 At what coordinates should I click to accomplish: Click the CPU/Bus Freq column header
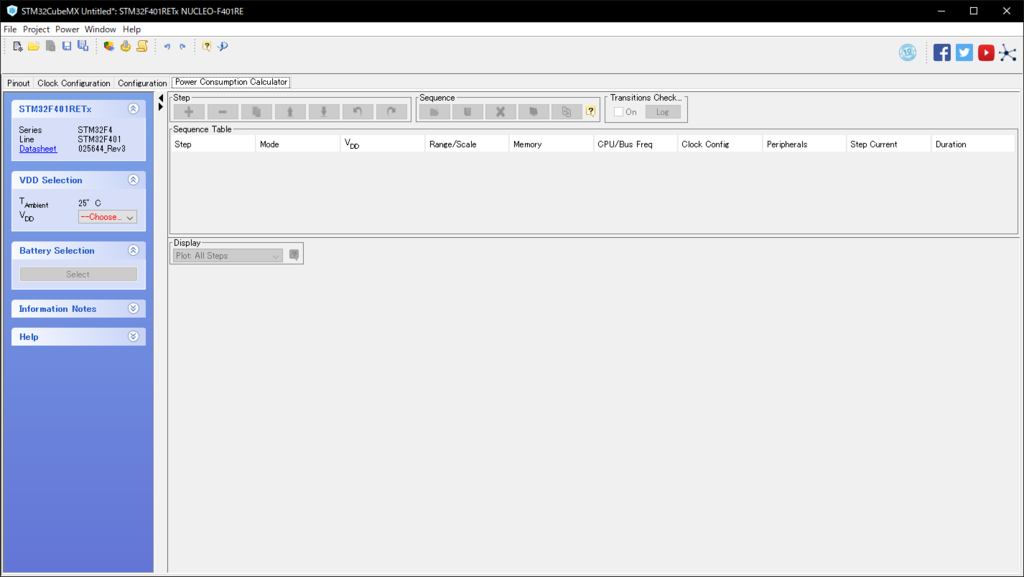pyautogui.click(x=635, y=144)
